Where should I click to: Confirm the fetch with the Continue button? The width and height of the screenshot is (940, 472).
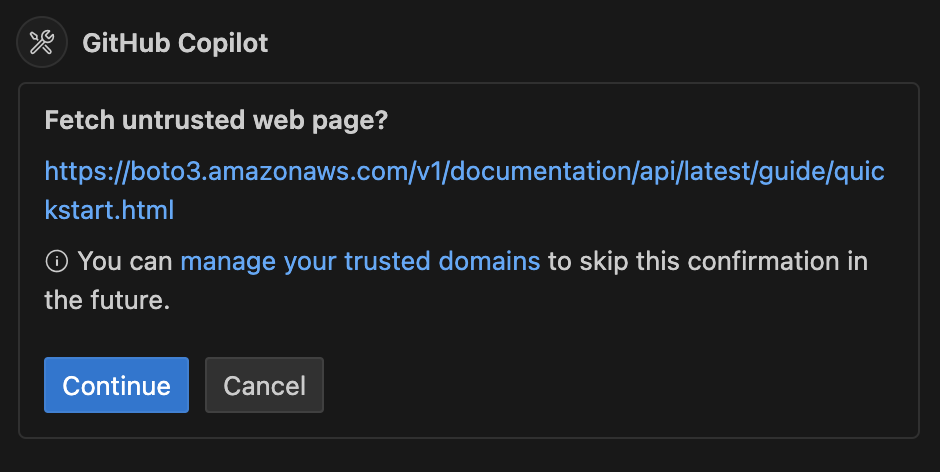(x=116, y=385)
